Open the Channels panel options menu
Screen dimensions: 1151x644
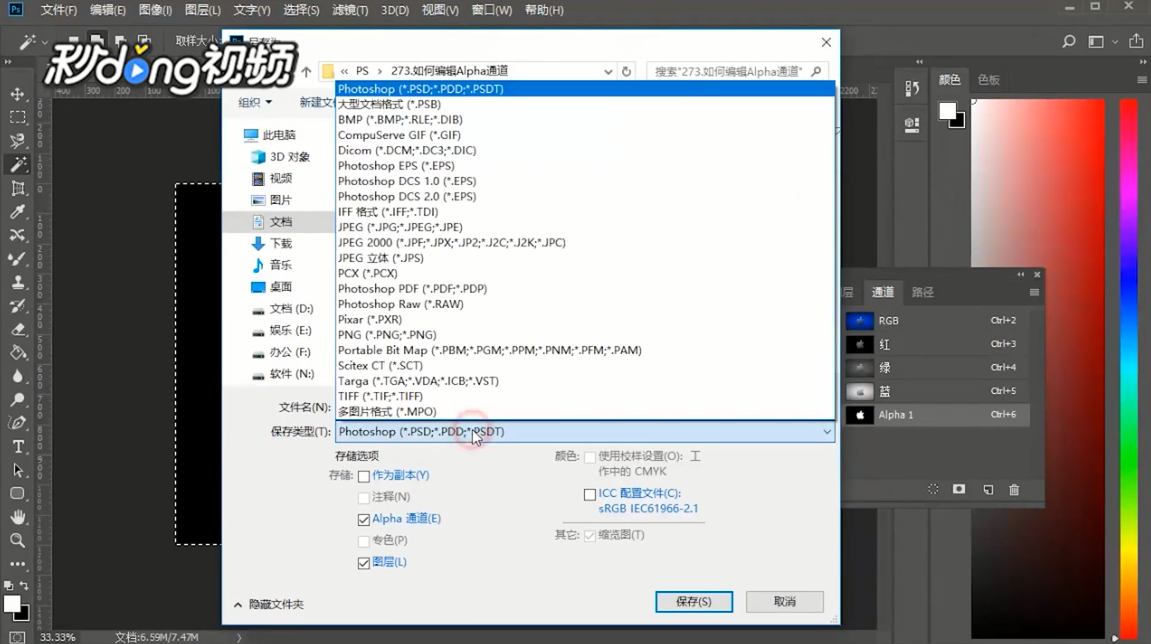pyautogui.click(x=1034, y=292)
